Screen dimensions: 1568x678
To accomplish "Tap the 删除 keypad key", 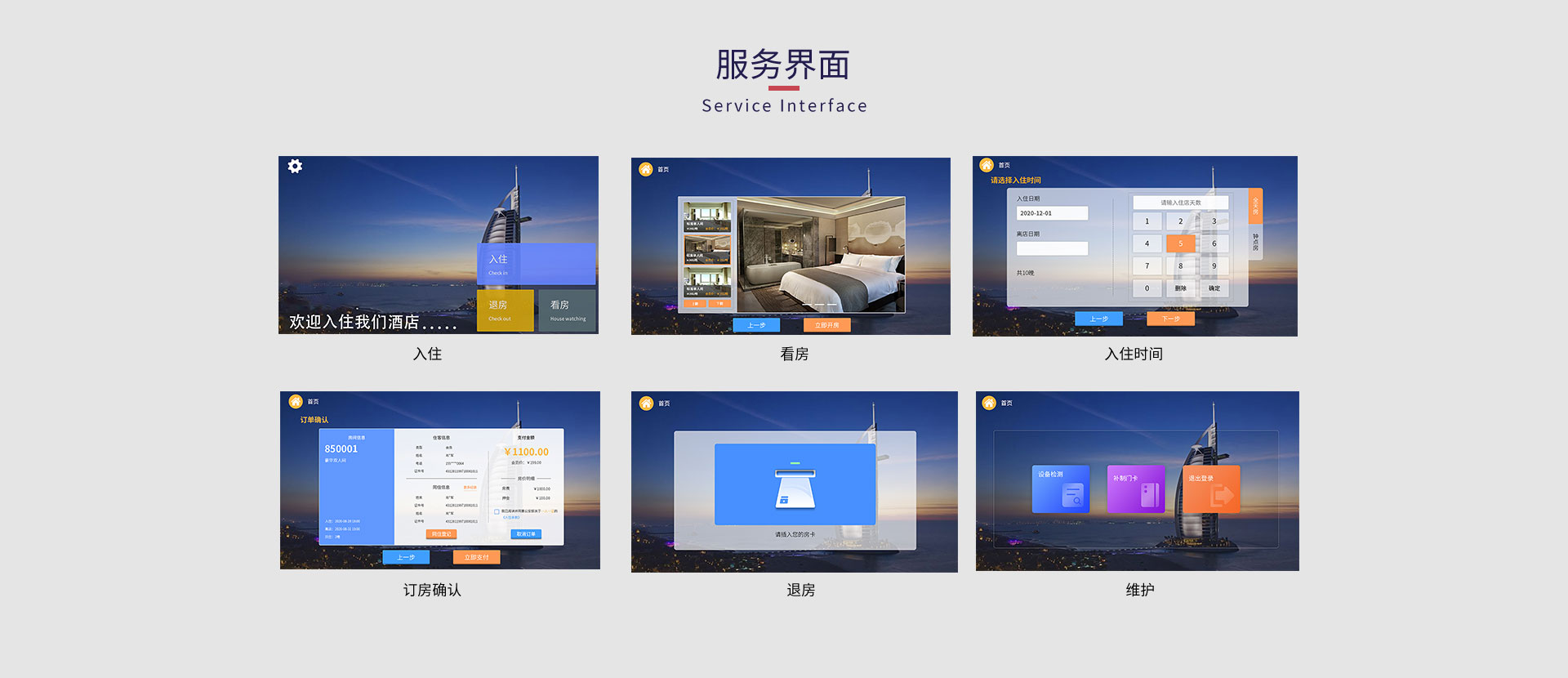I will pos(1180,288).
